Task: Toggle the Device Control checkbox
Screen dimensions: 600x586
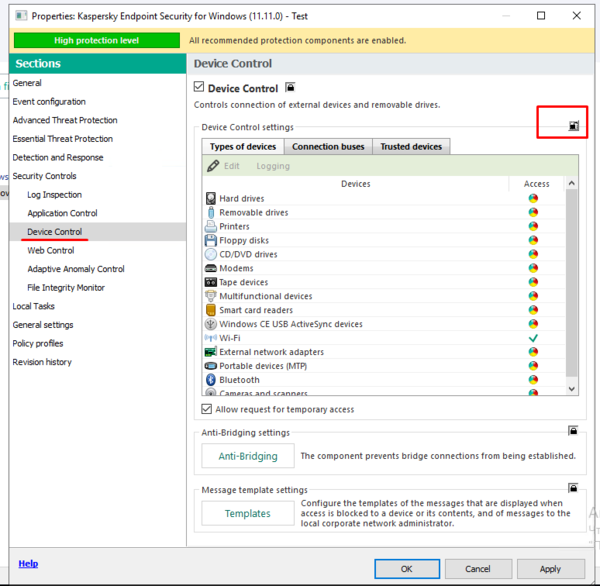Action: [199, 87]
